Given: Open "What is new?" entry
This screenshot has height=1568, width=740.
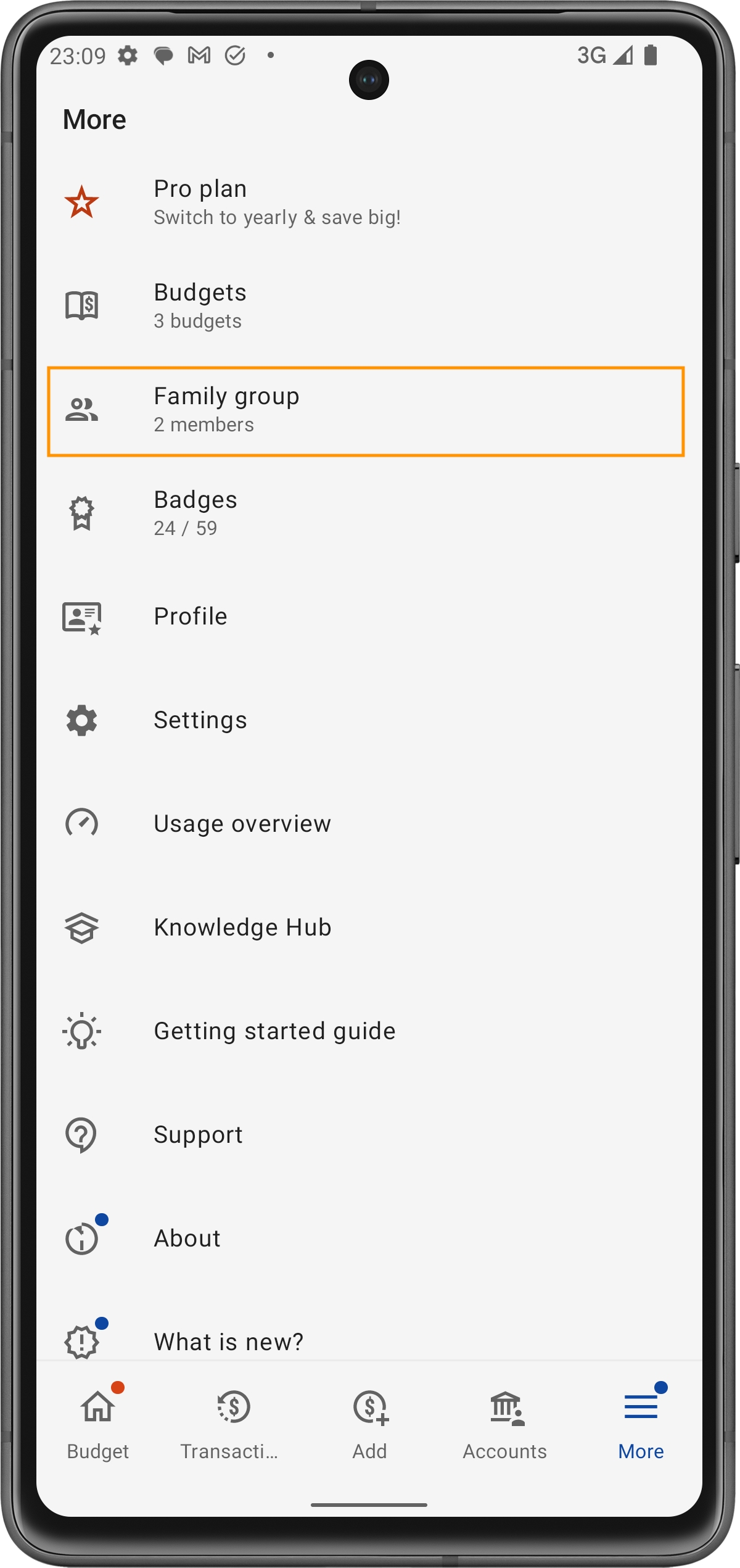Looking at the screenshot, I should 229,1341.
